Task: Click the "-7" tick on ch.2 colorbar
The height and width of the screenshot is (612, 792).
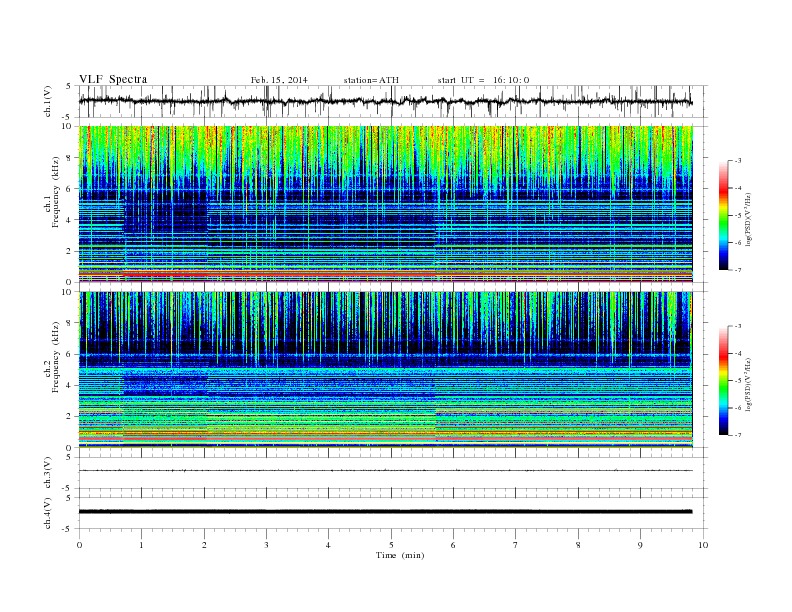Action: 738,435
